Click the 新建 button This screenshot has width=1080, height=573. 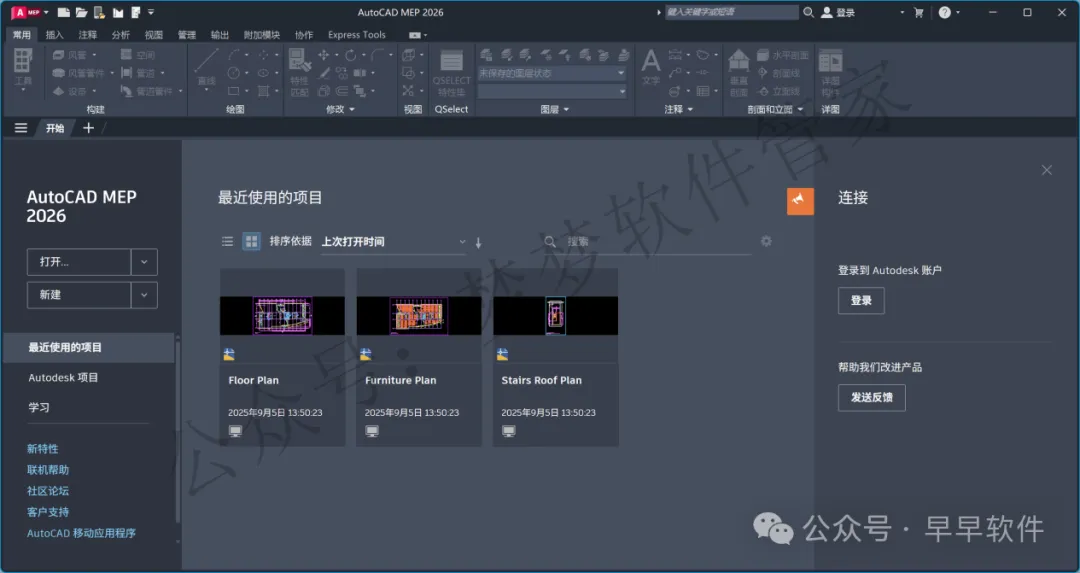[79, 295]
